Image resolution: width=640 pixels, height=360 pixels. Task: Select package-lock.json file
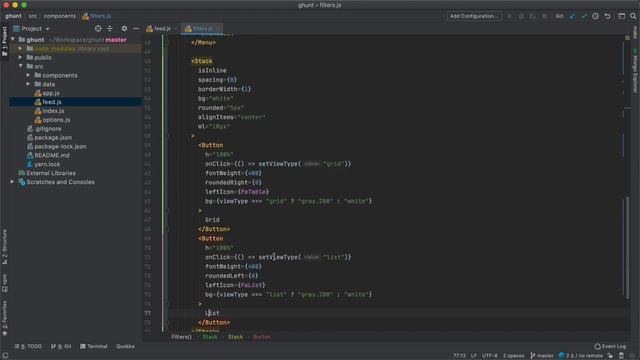(60, 147)
